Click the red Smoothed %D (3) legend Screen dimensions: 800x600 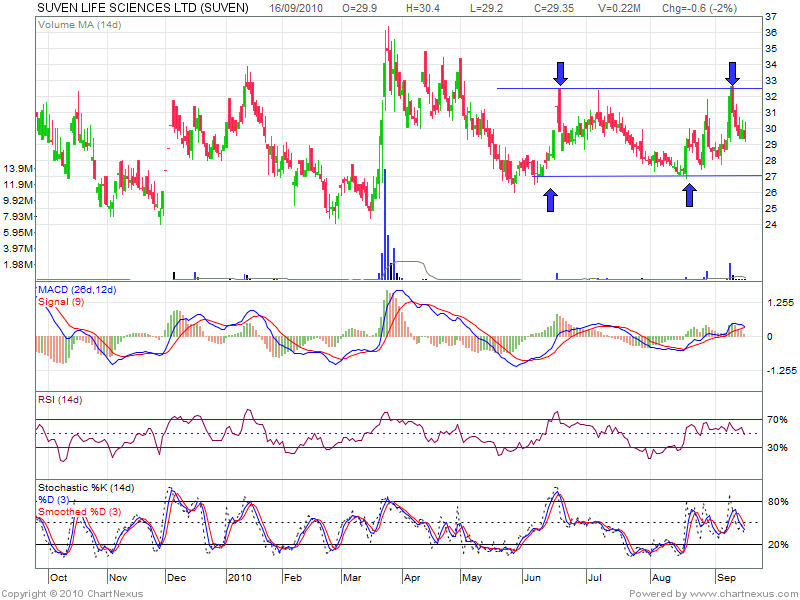(x=82, y=512)
